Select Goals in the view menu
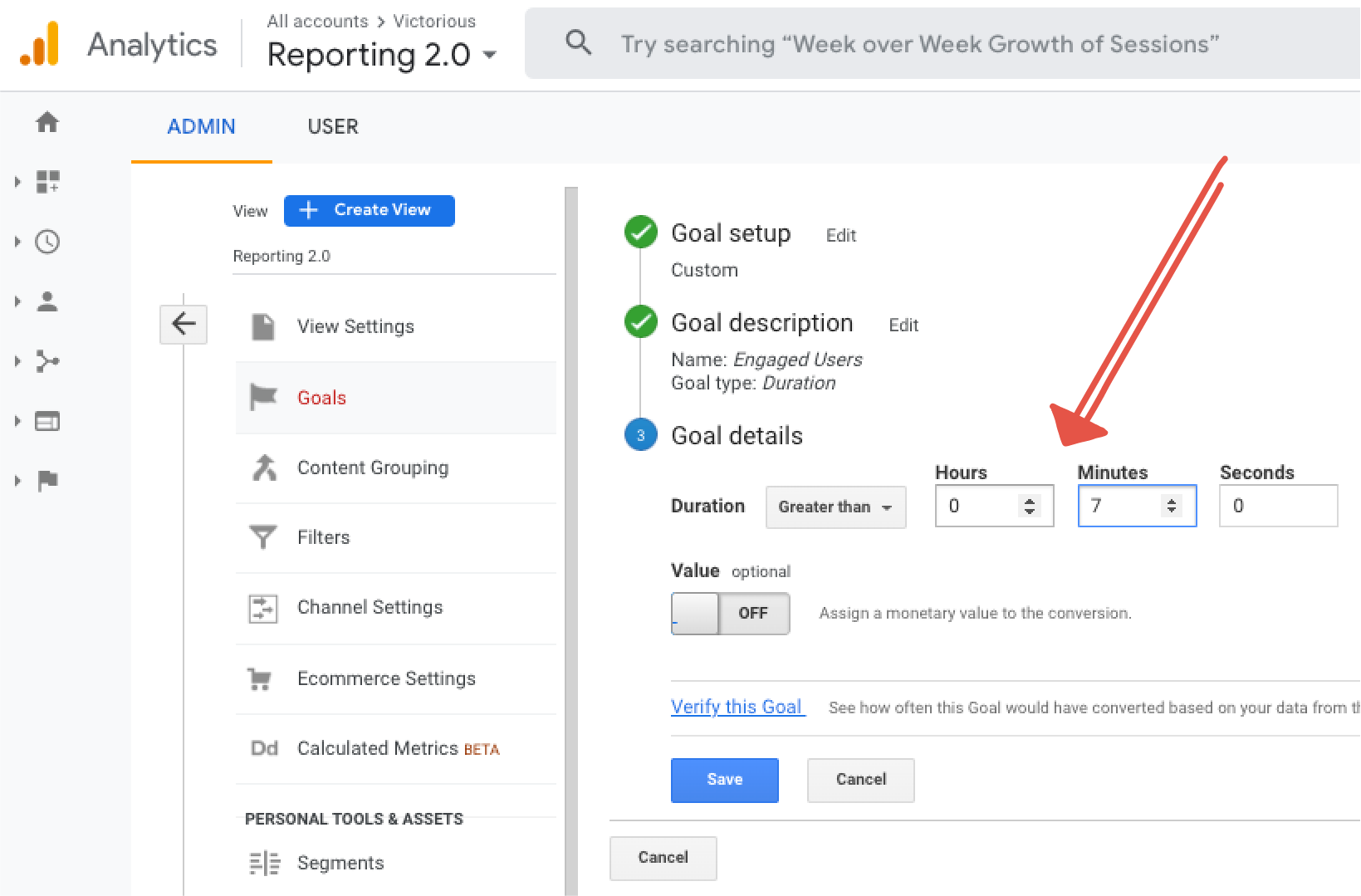 coord(396,398)
